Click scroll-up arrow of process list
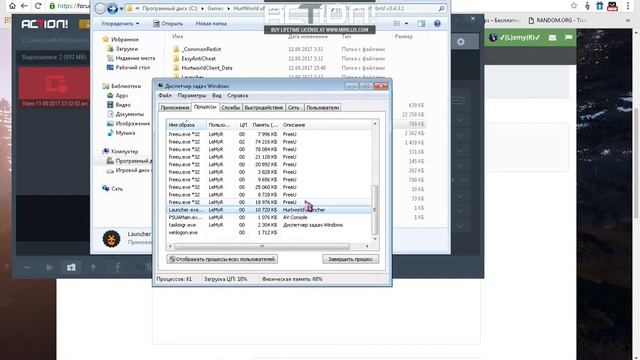The width and height of the screenshot is (640, 360). pos(375,124)
